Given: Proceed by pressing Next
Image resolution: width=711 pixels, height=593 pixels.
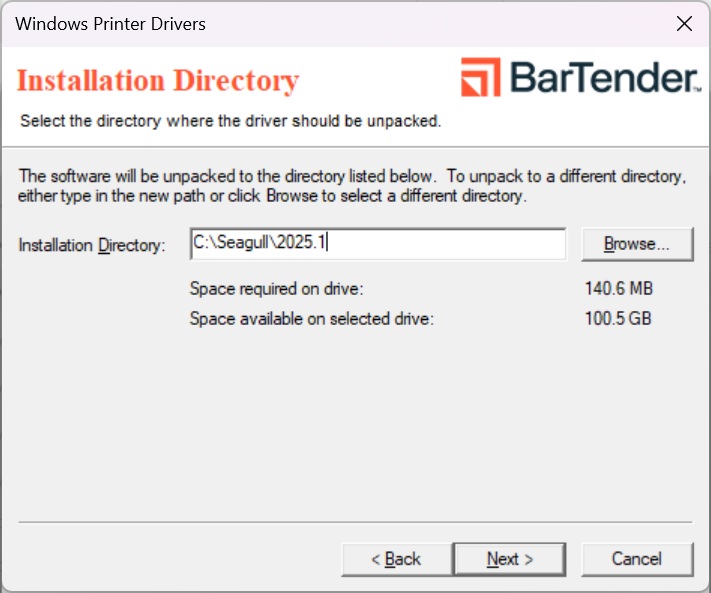Looking at the screenshot, I should click(x=509, y=559).
